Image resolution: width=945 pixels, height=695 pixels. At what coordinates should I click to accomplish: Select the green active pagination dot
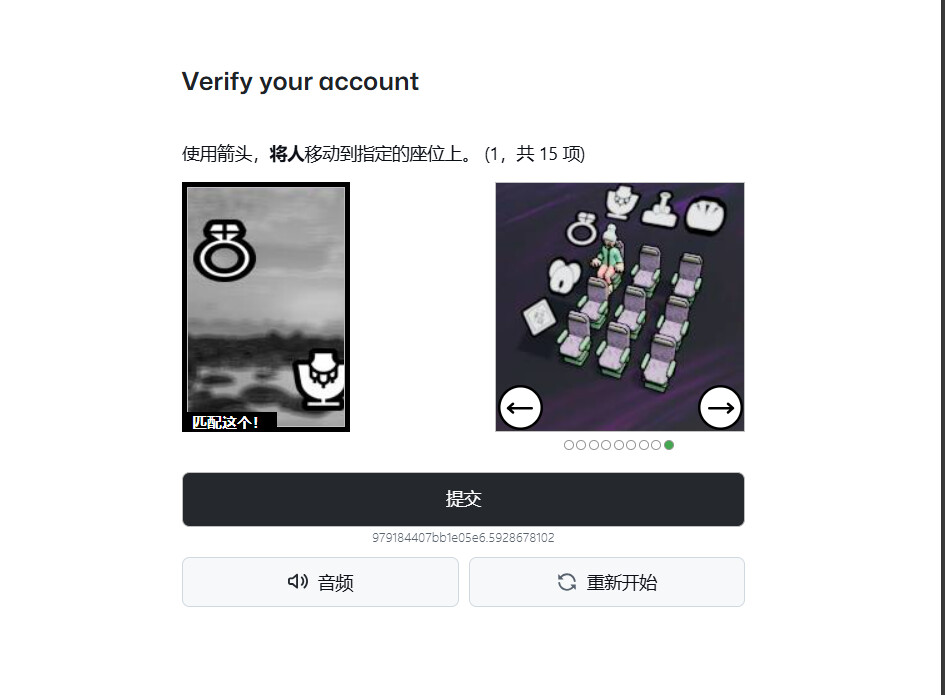click(x=669, y=445)
